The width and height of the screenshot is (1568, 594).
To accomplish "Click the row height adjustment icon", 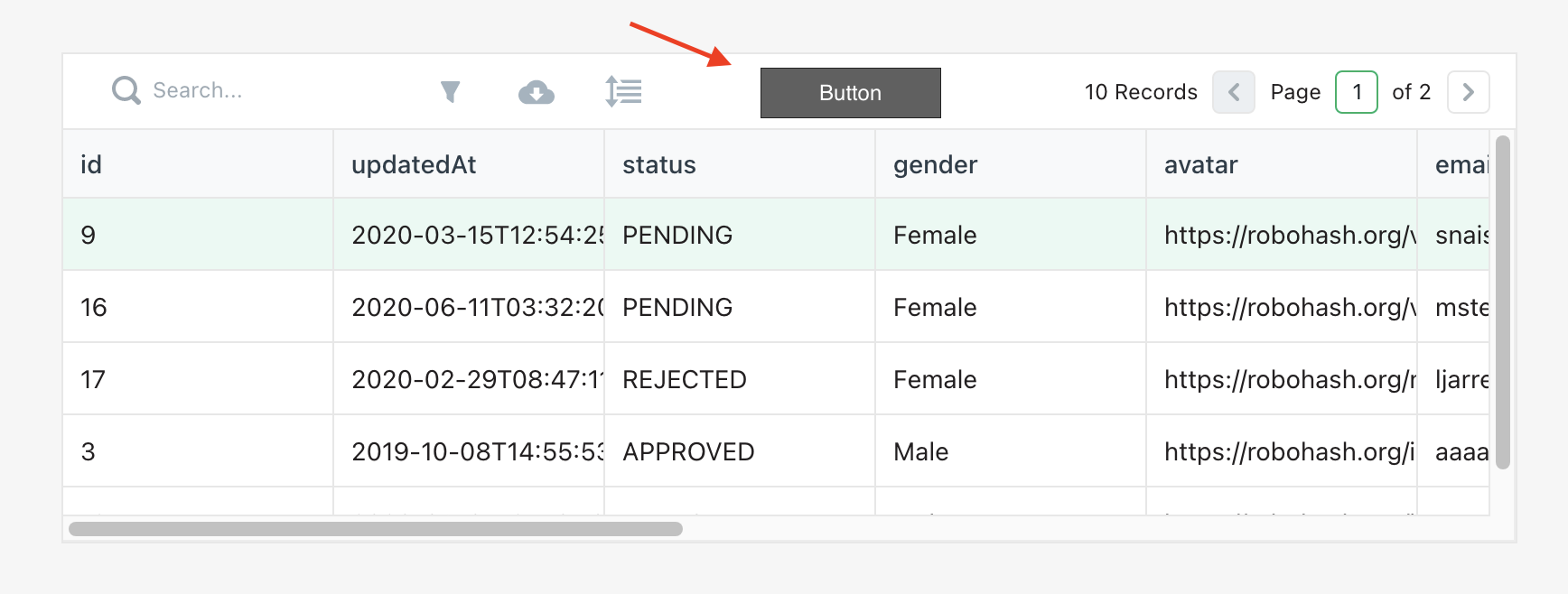I will coord(622,91).
